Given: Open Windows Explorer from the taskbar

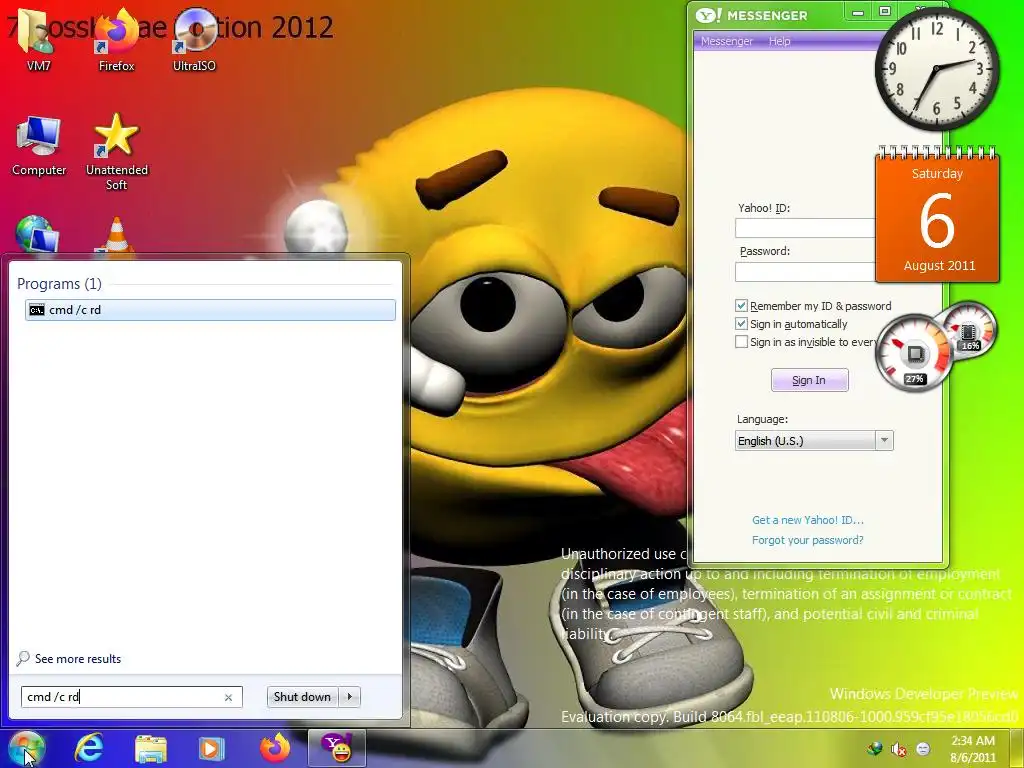Looking at the screenshot, I should pos(150,748).
